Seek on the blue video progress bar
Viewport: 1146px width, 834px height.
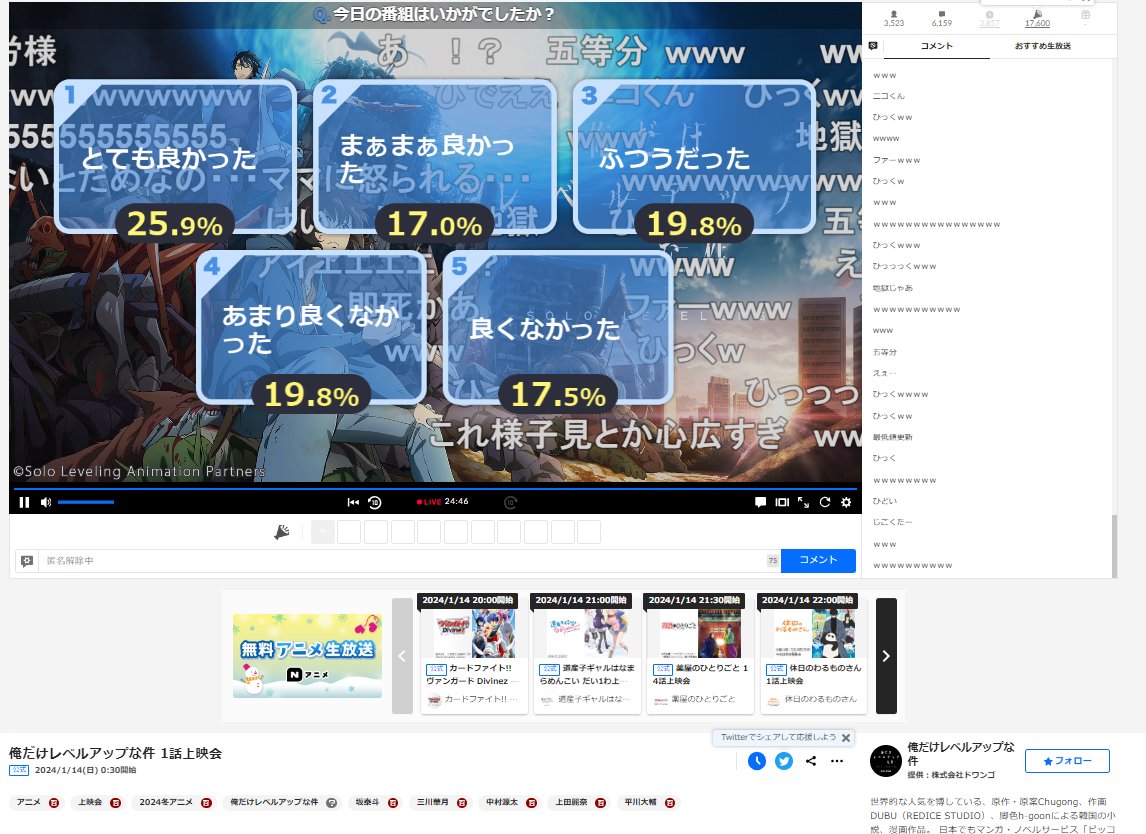click(435, 488)
